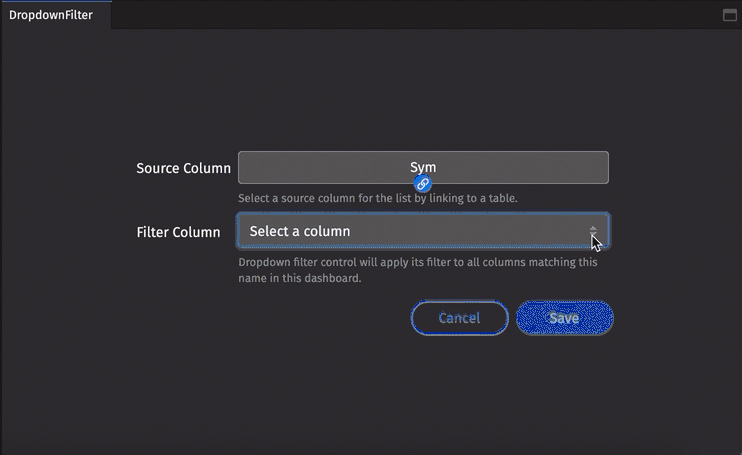
Task: Cancel the dropdown filter settings
Action: 459,318
